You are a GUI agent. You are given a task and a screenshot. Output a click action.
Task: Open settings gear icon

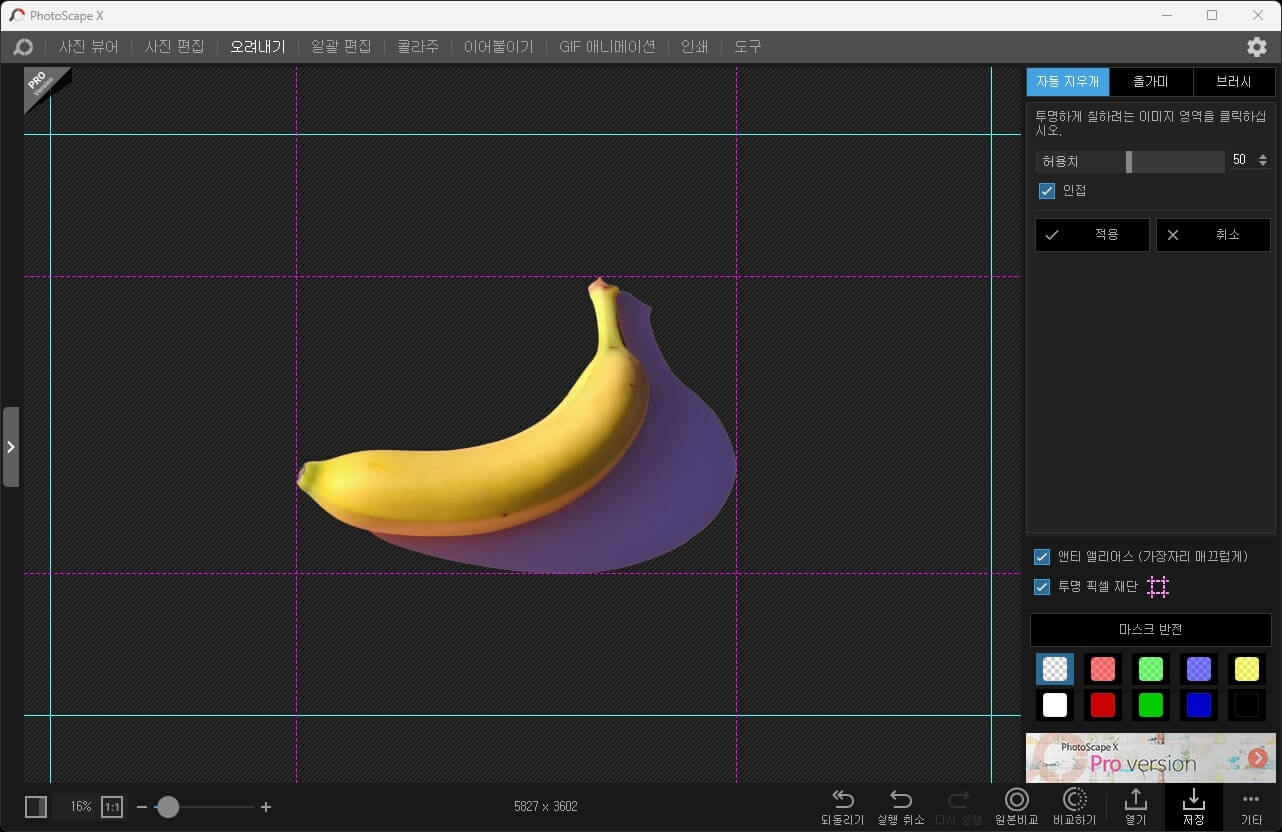(x=1256, y=47)
